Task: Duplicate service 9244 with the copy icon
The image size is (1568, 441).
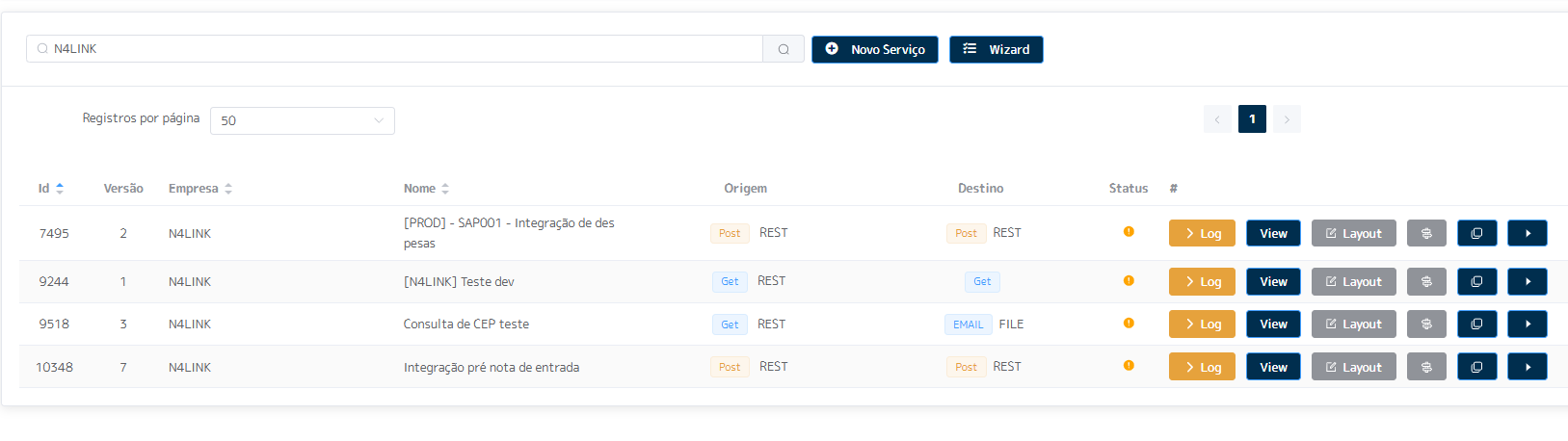Action: 1476,281
